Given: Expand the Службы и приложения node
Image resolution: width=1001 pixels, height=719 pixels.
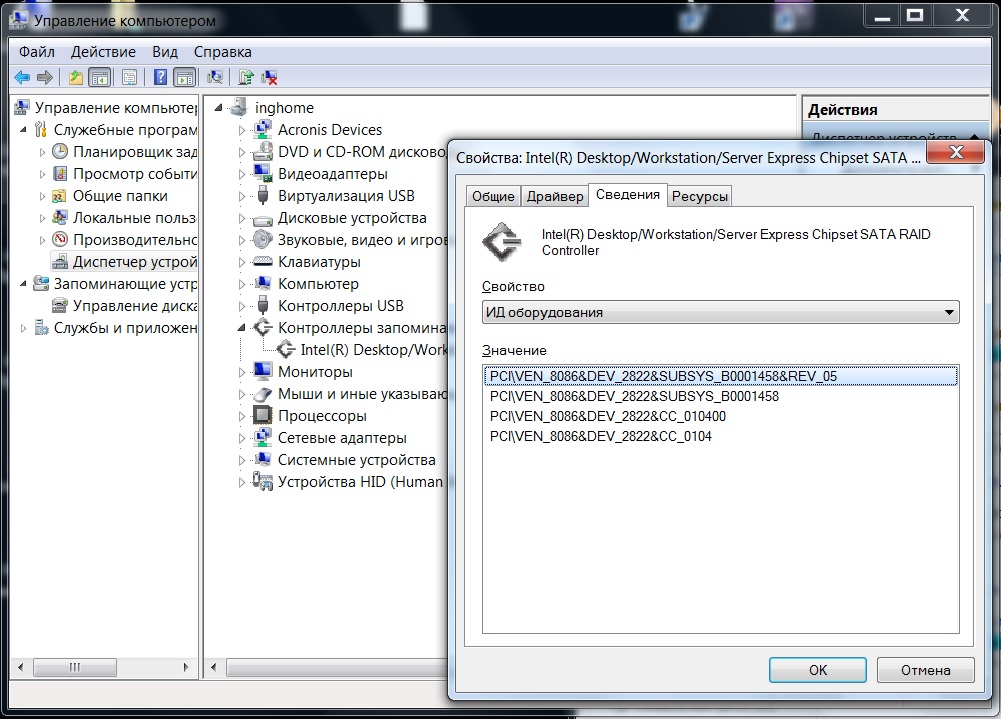Looking at the screenshot, I should click(23, 328).
